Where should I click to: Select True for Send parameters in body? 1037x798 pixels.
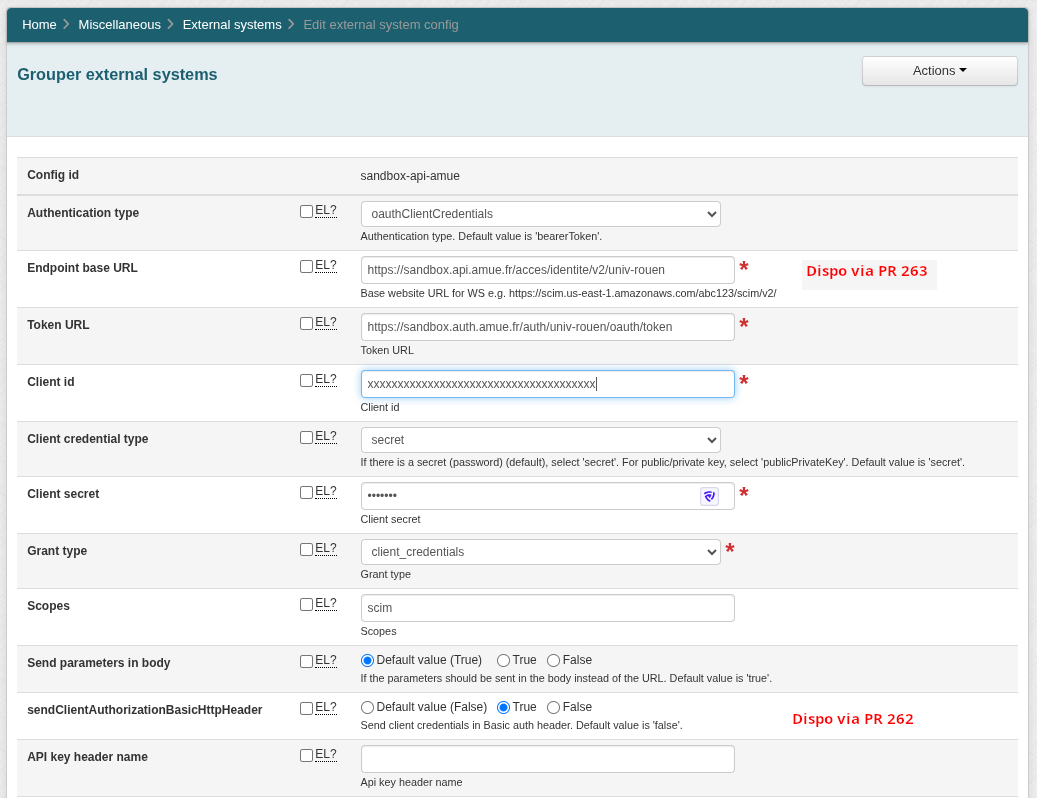coord(503,660)
